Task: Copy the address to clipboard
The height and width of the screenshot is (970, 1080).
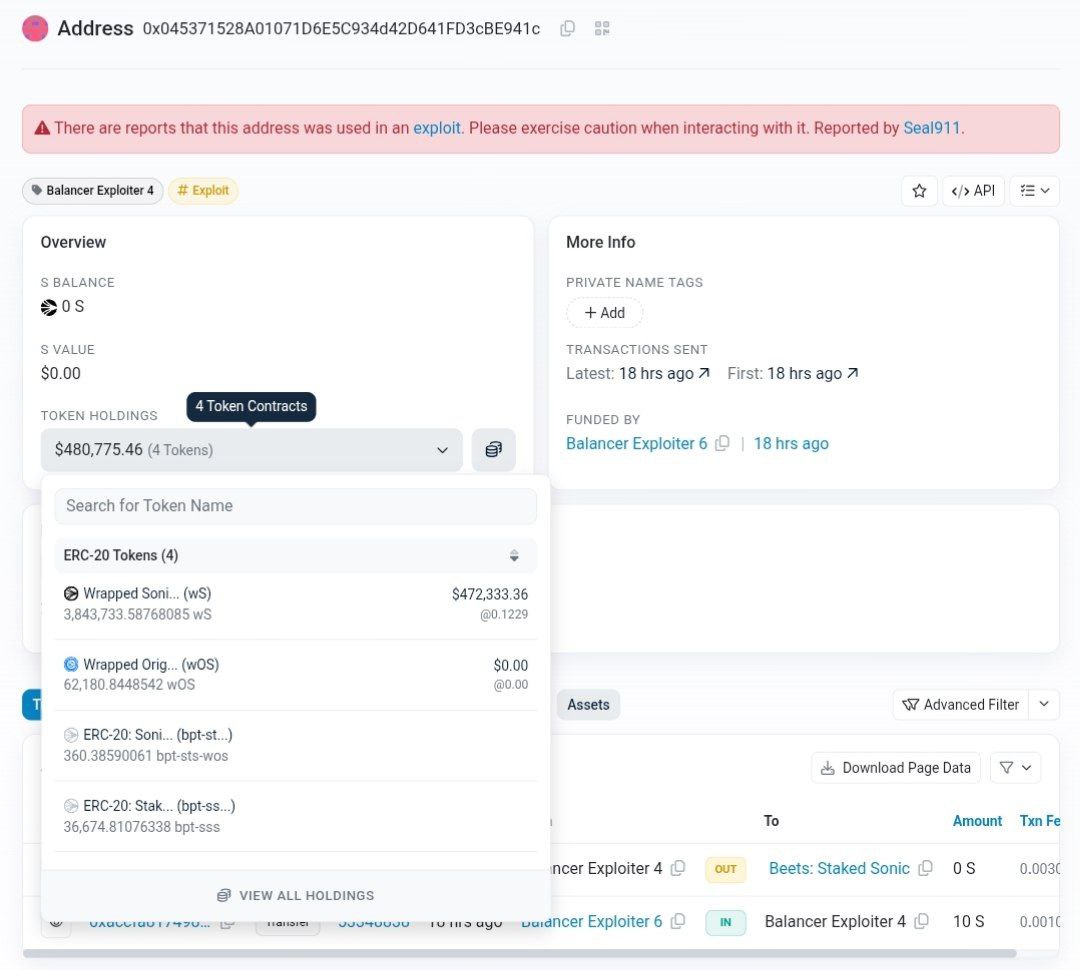Action: pyautogui.click(x=568, y=28)
